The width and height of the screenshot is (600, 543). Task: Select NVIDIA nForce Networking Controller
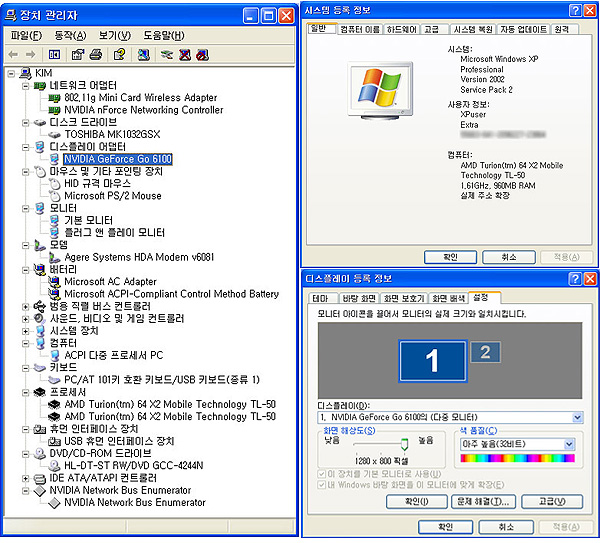(143, 110)
